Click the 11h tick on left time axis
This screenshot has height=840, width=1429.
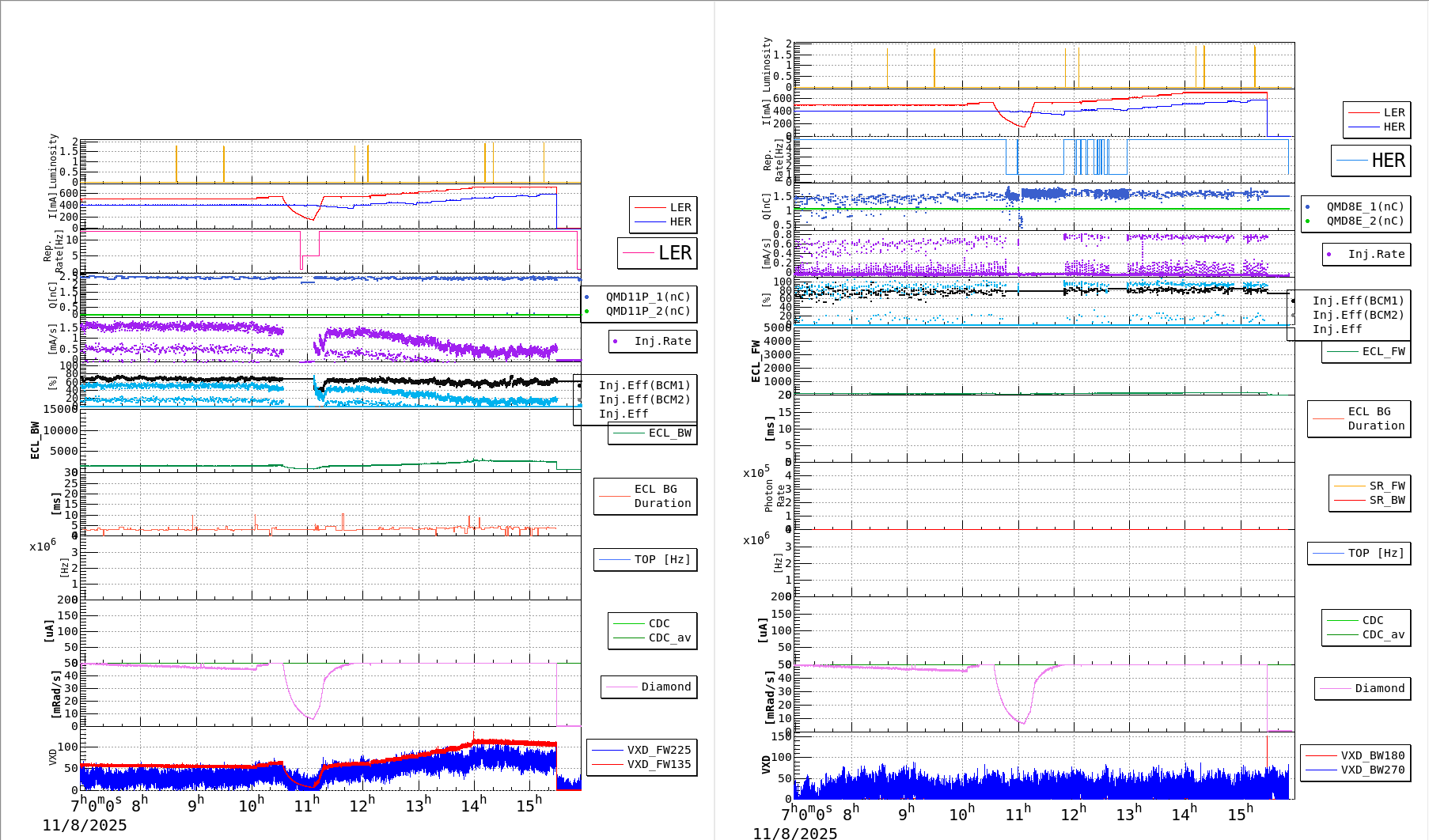click(307, 805)
